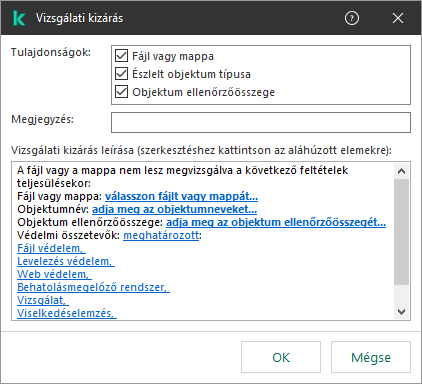Click the meghatározott link
The height and width of the screenshot is (384, 422).
[x=161, y=235]
